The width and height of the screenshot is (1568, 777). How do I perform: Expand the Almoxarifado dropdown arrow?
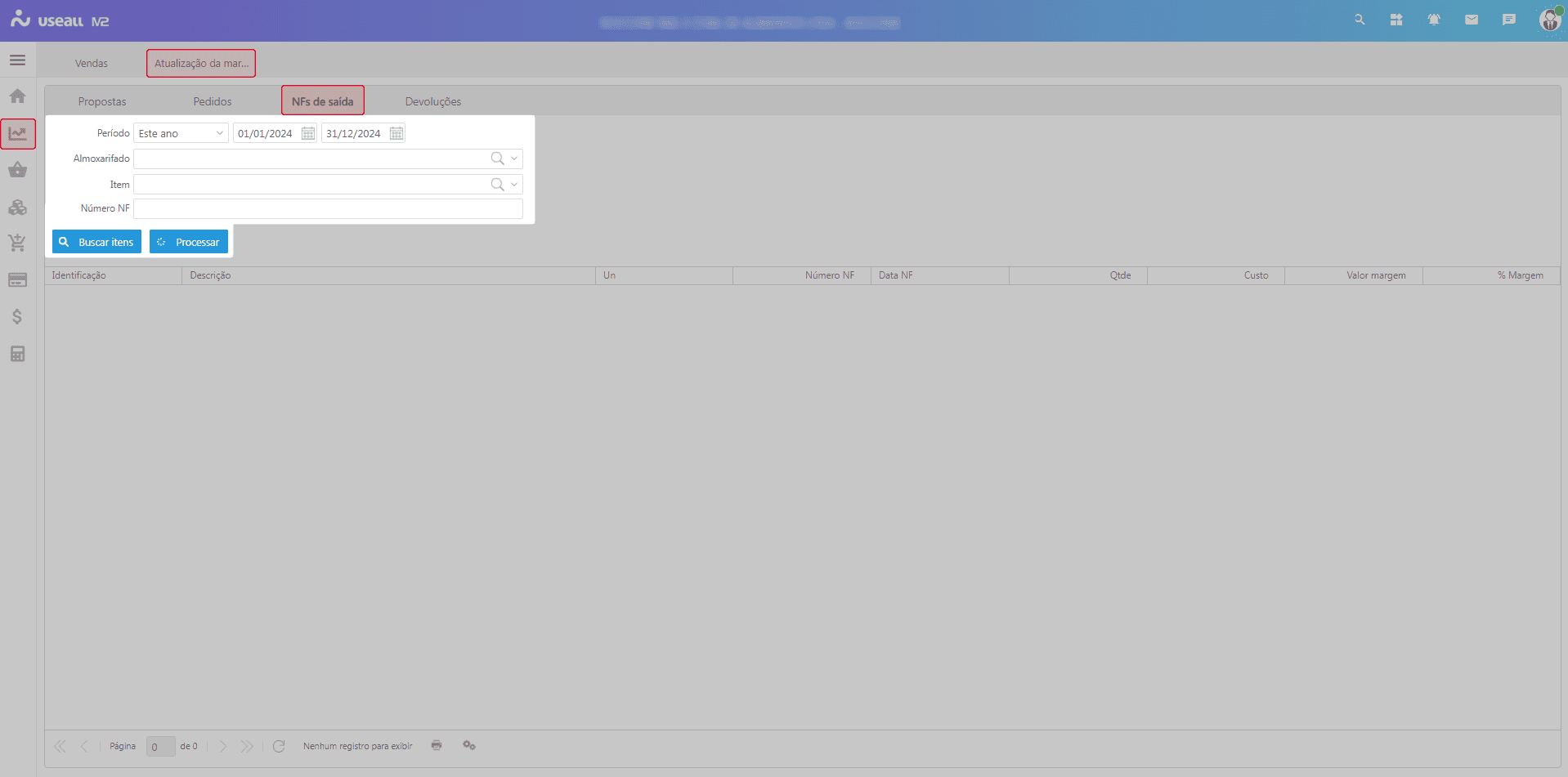(x=514, y=159)
